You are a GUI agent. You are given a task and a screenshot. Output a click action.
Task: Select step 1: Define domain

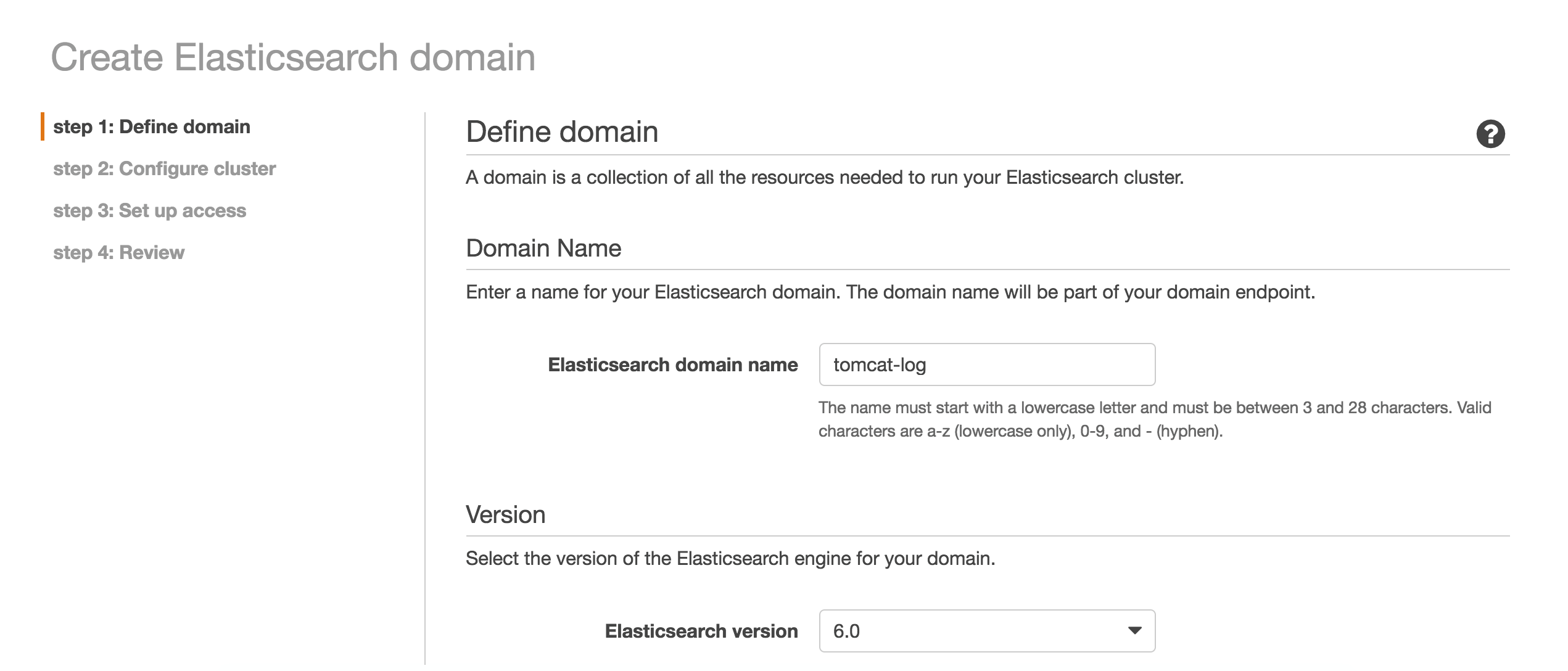click(152, 127)
